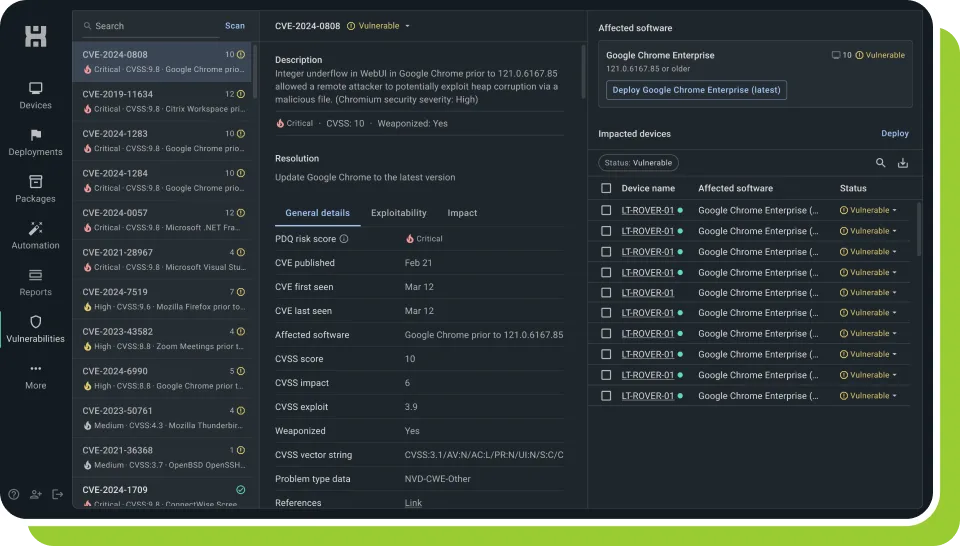Click the Critical fire icon in the description
960x546 pixels.
280,123
